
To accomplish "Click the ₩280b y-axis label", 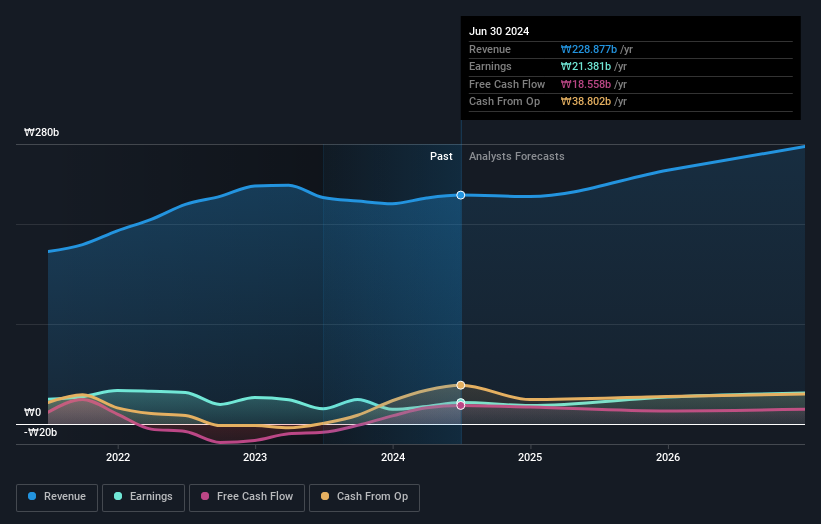I will tap(41, 132).
